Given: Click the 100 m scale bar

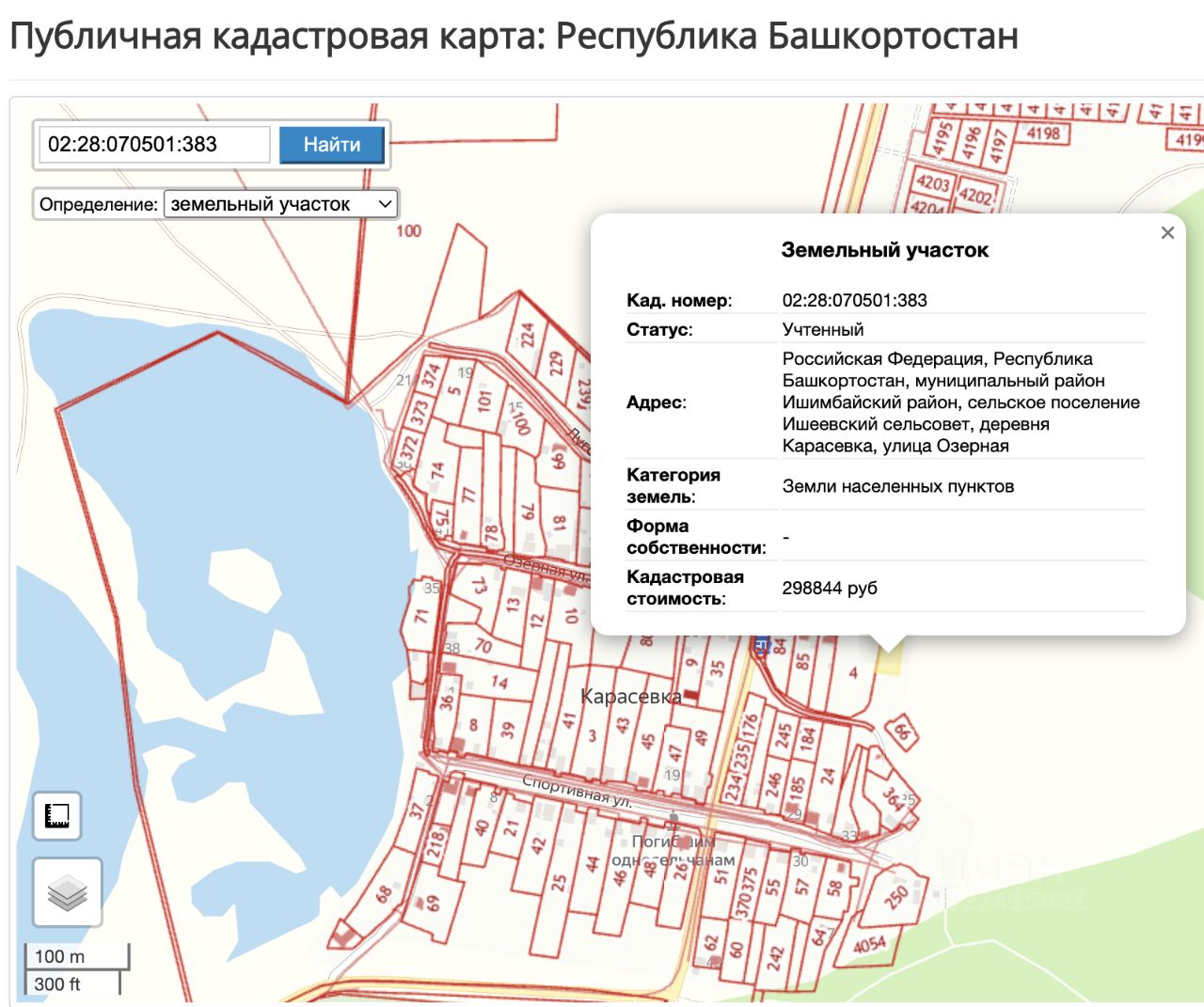Looking at the screenshot, I should coord(77,956).
